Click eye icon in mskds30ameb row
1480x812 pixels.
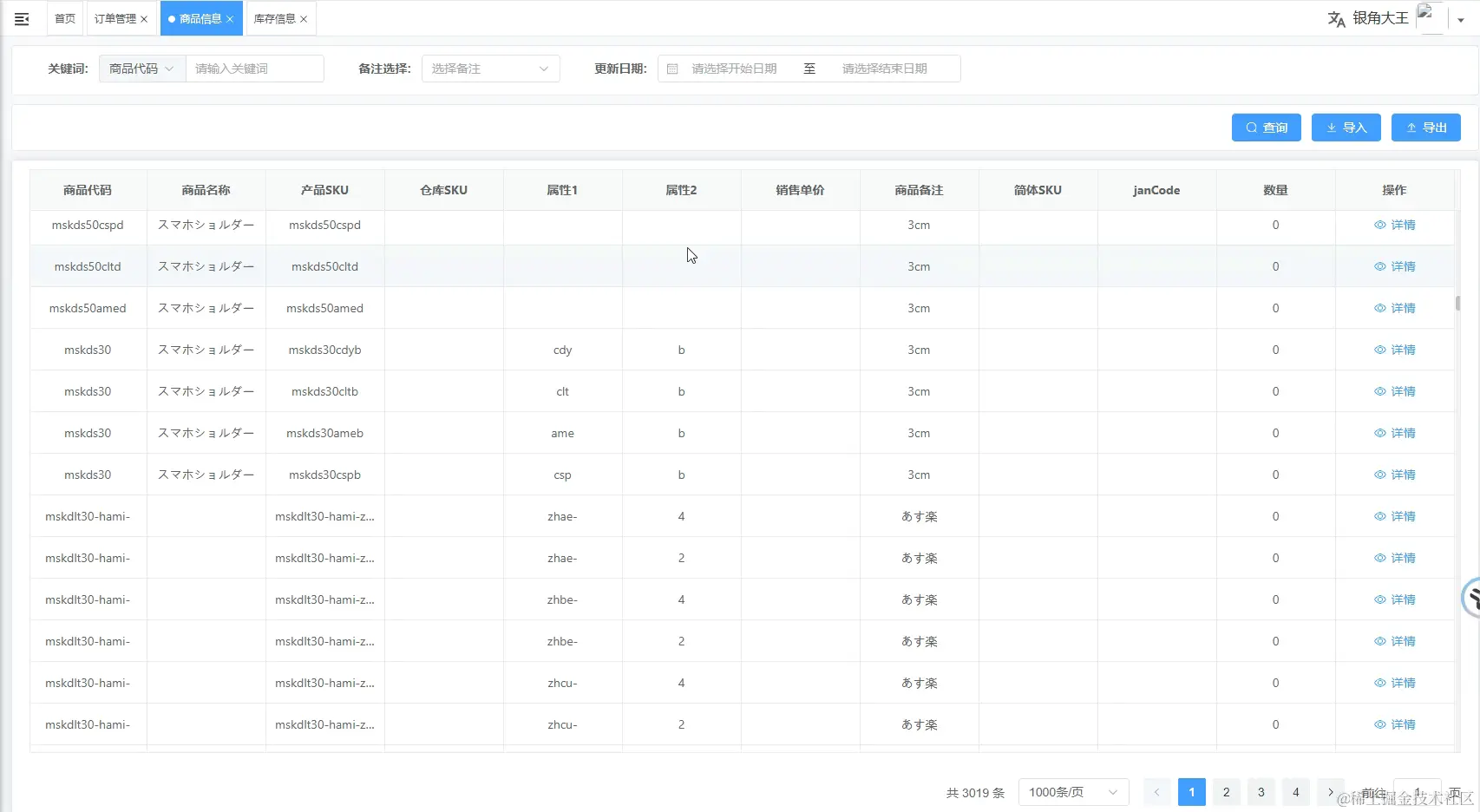point(1380,433)
